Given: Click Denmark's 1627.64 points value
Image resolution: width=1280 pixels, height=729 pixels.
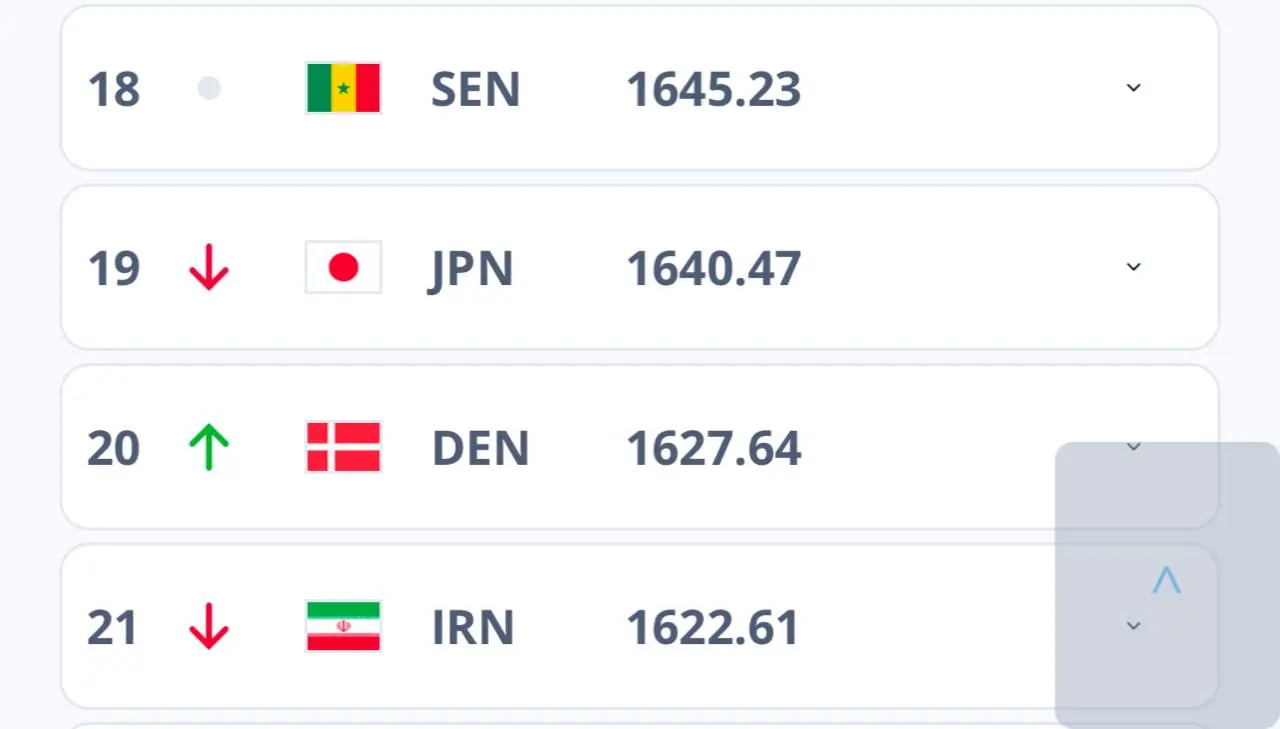Looking at the screenshot, I should 713,448.
